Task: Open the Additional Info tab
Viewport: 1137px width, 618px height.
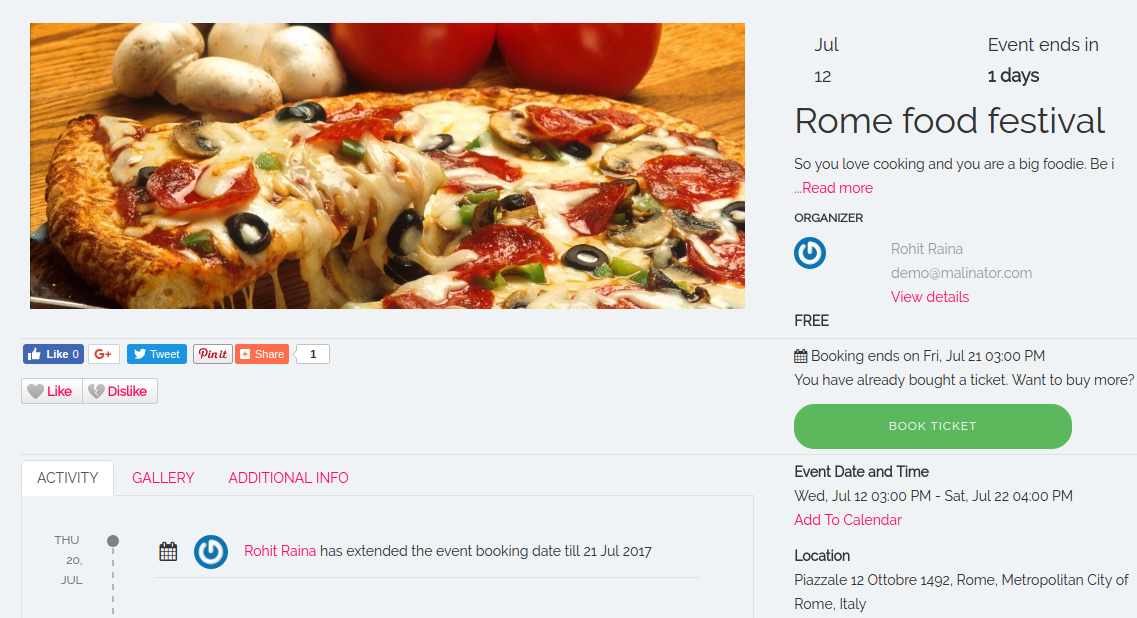Action: [x=288, y=478]
